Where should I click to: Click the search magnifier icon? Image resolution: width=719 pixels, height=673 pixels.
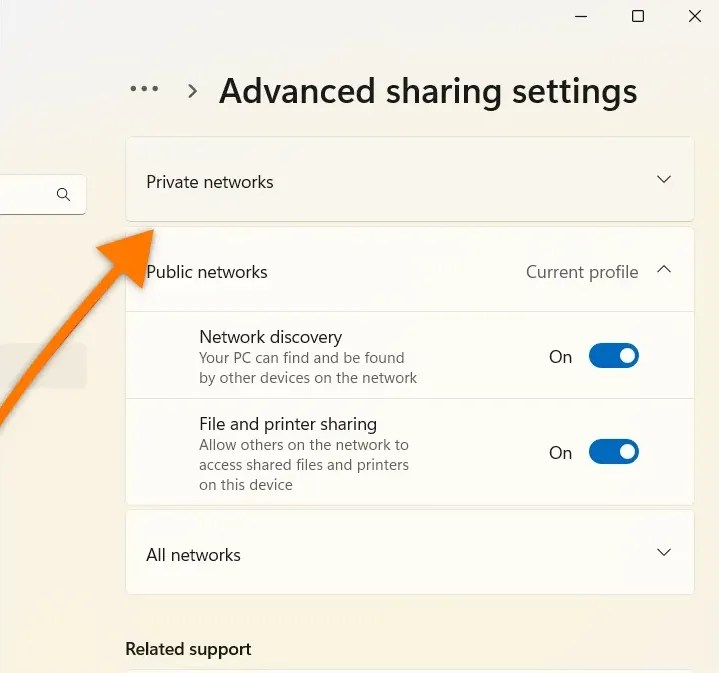click(63, 195)
